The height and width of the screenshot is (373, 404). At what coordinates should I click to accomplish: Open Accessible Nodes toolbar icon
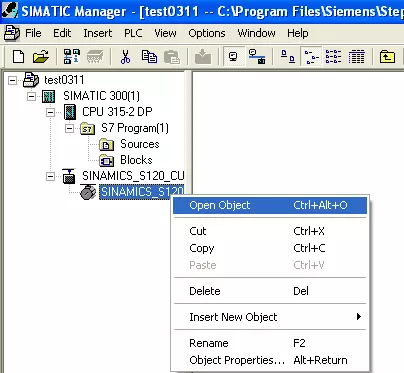71,56
